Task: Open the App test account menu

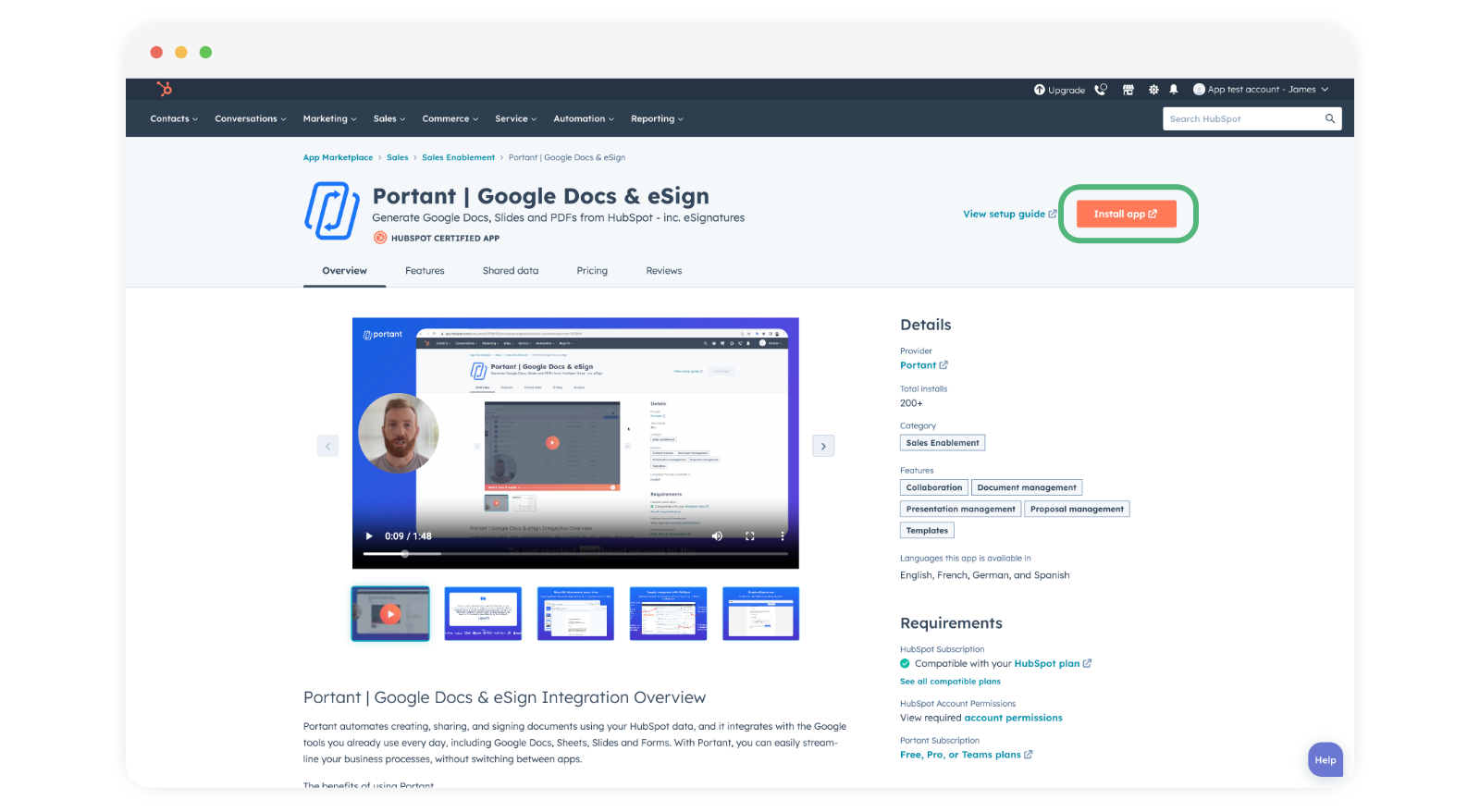Action: click(1261, 90)
